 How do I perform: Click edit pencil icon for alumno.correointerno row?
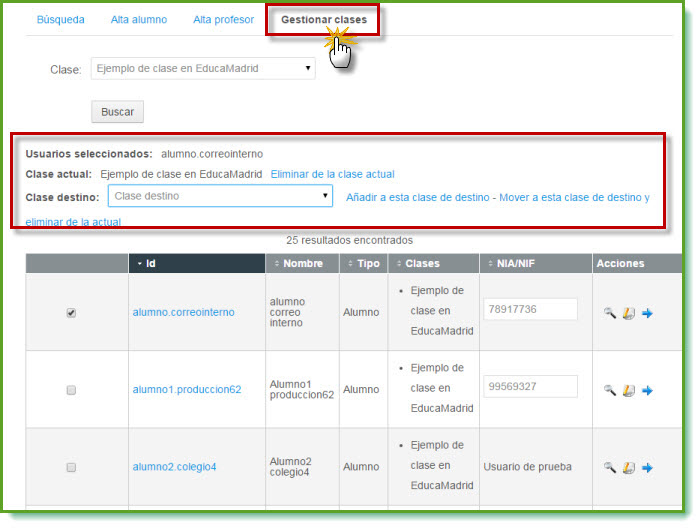[629, 313]
